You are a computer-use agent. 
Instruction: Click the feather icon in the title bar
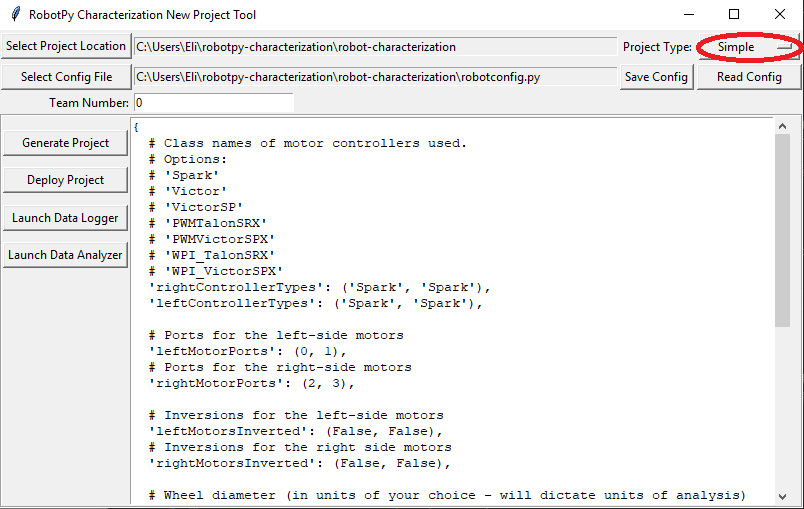[x=16, y=14]
